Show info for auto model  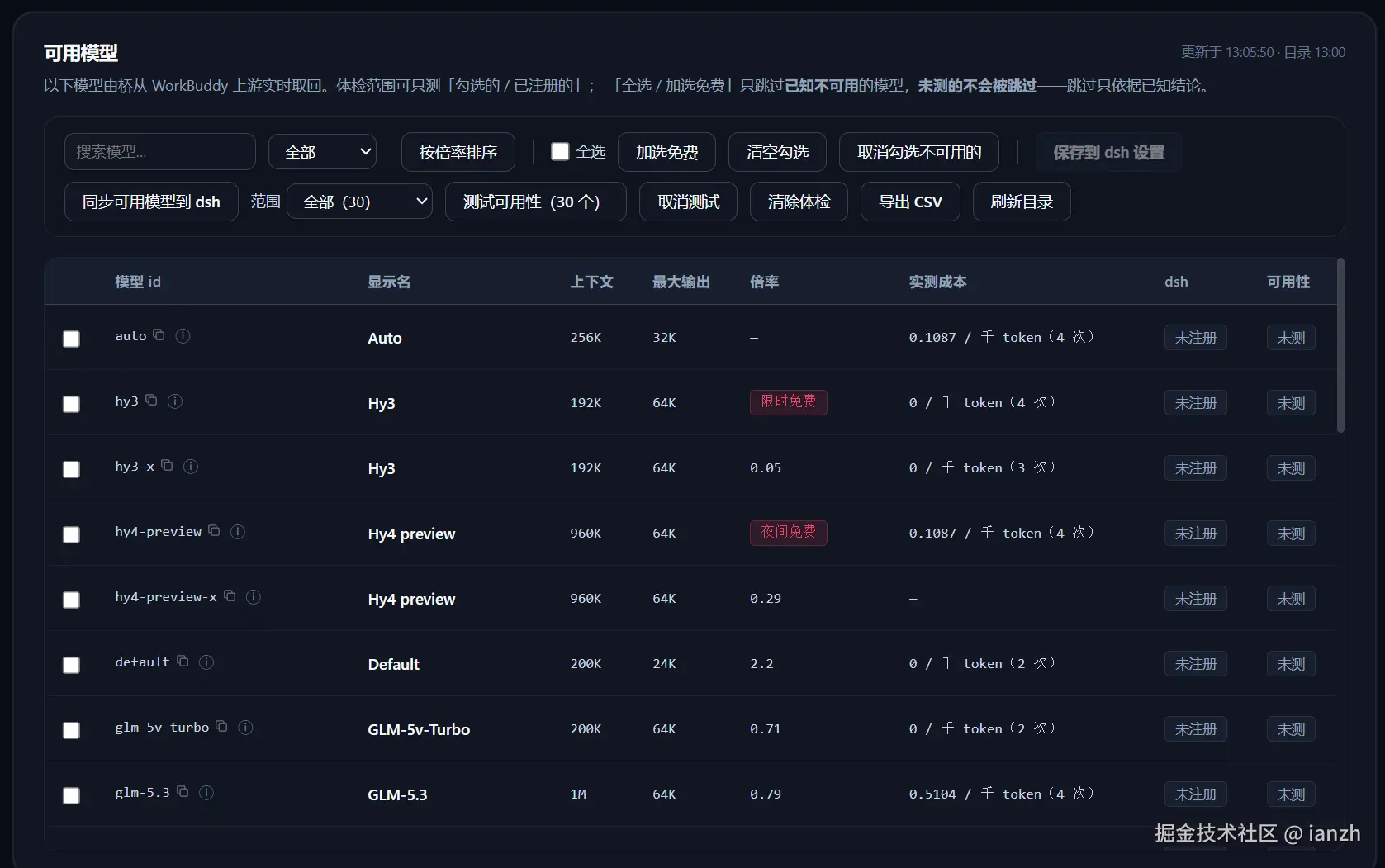[183, 335]
